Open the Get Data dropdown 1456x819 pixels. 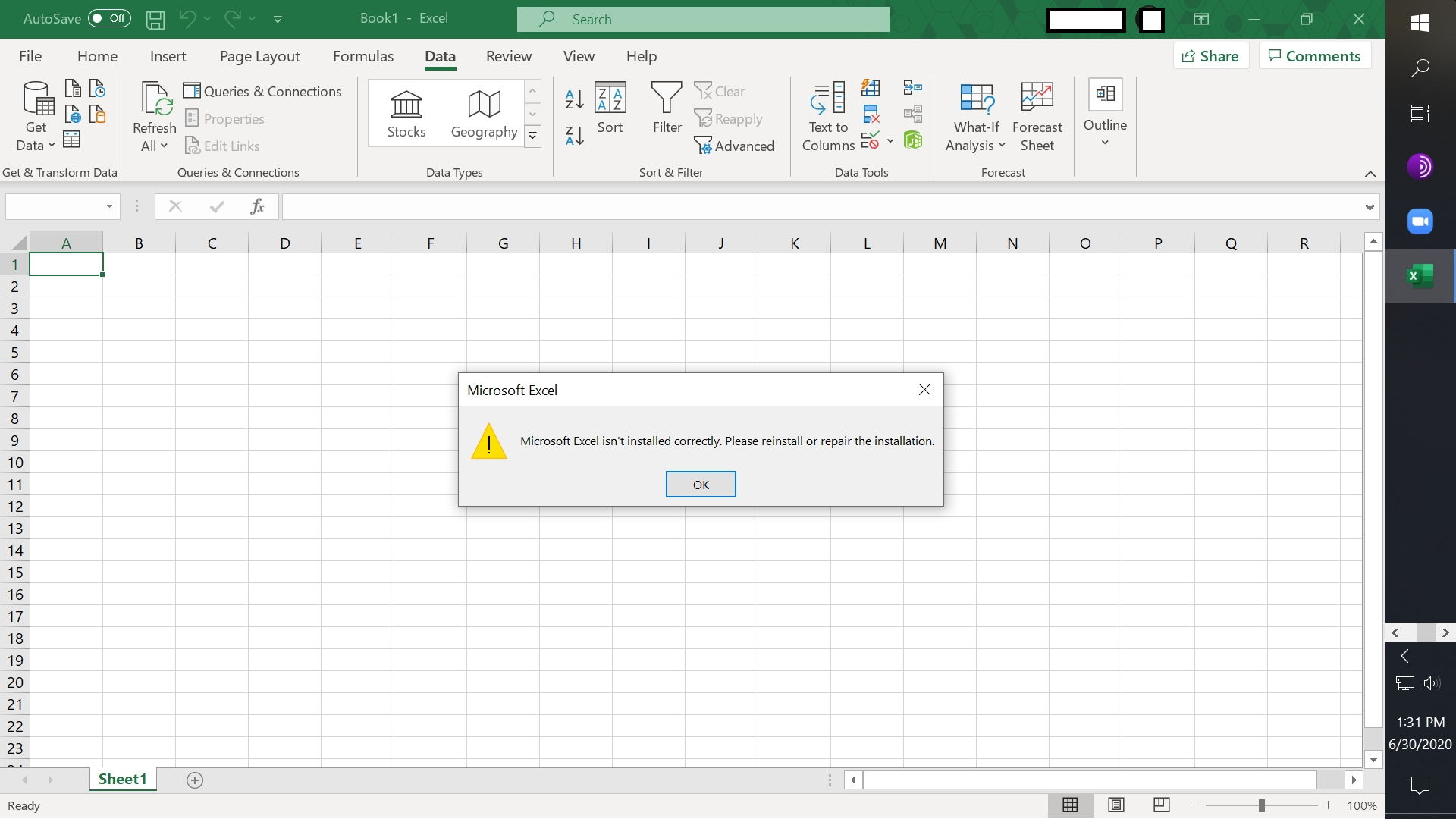pyautogui.click(x=36, y=136)
